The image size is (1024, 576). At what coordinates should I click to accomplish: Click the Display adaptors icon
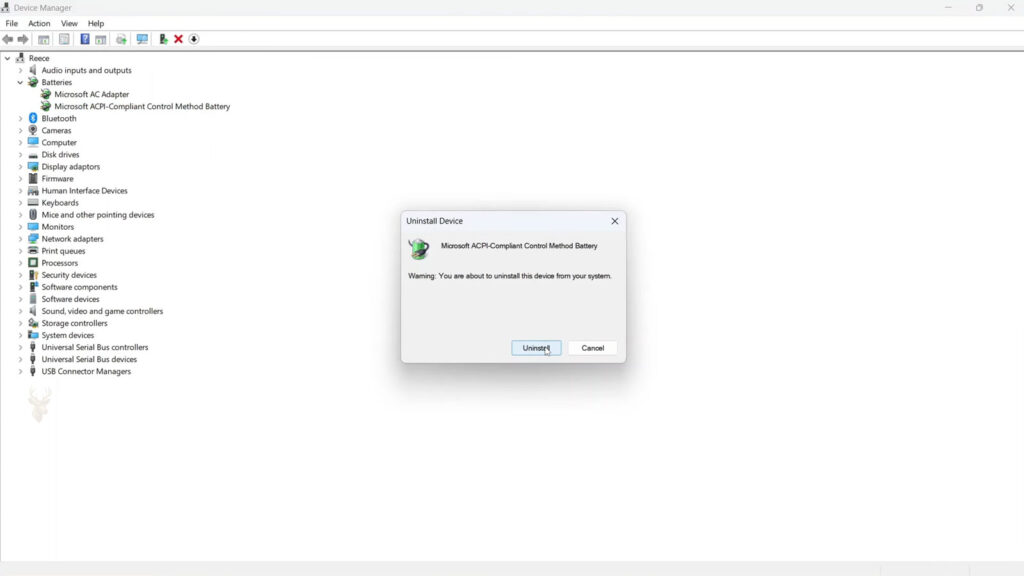pyautogui.click(x=33, y=167)
